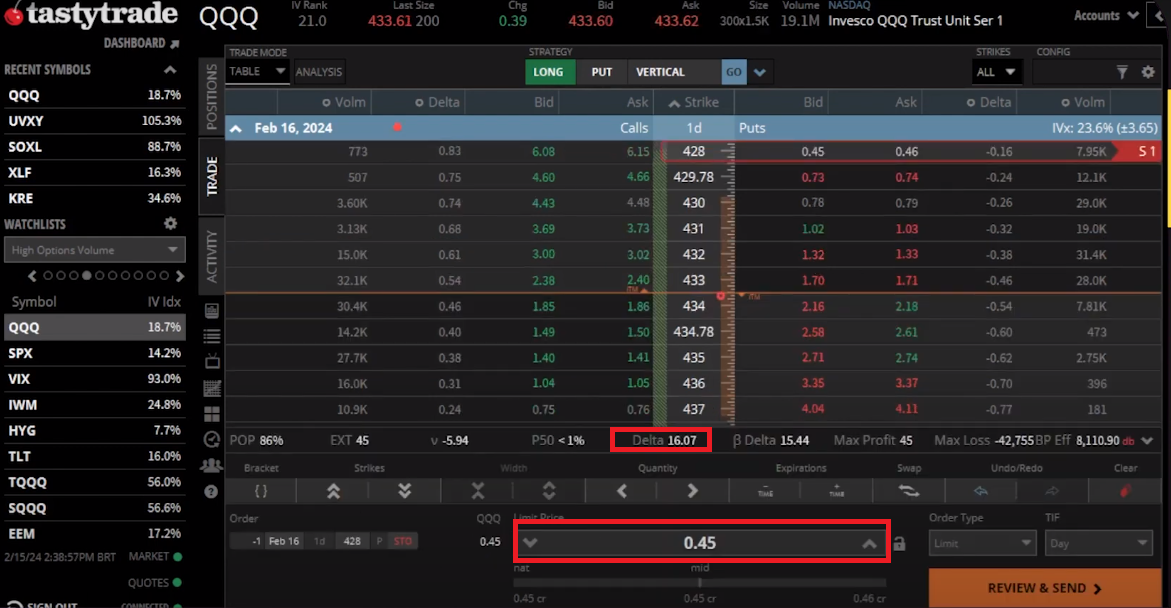Click the filter funnel icon in Config
1171x608 pixels.
point(1122,72)
